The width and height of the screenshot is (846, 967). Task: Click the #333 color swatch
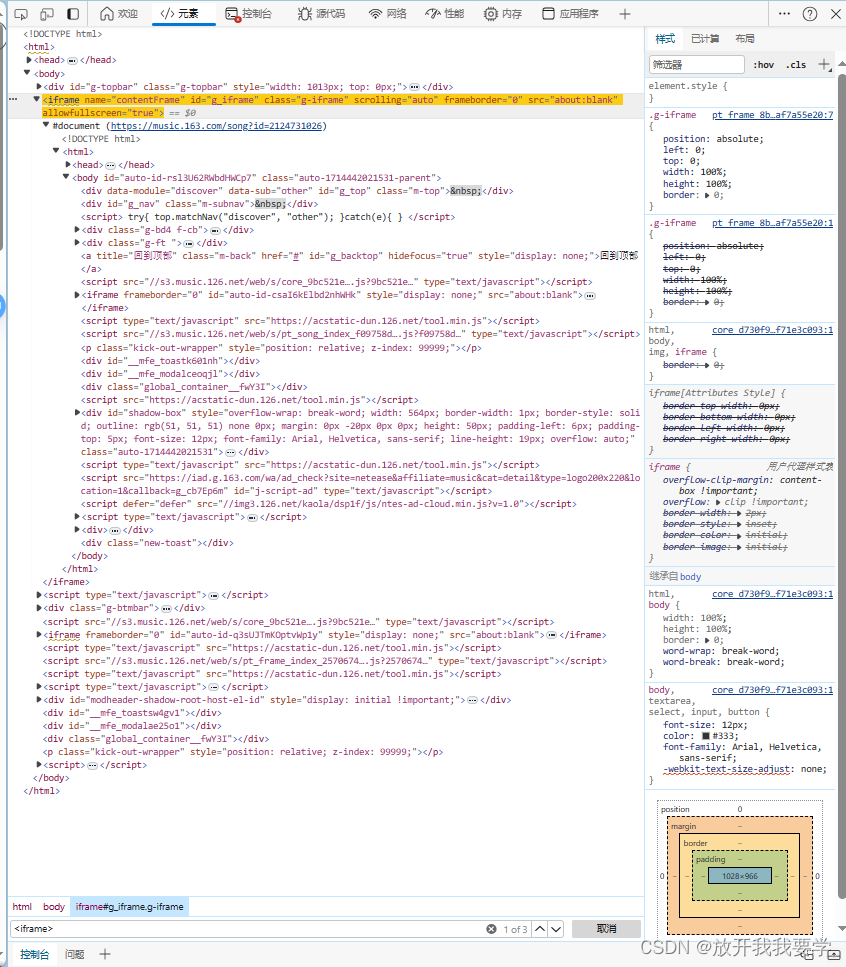pos(705,736)
